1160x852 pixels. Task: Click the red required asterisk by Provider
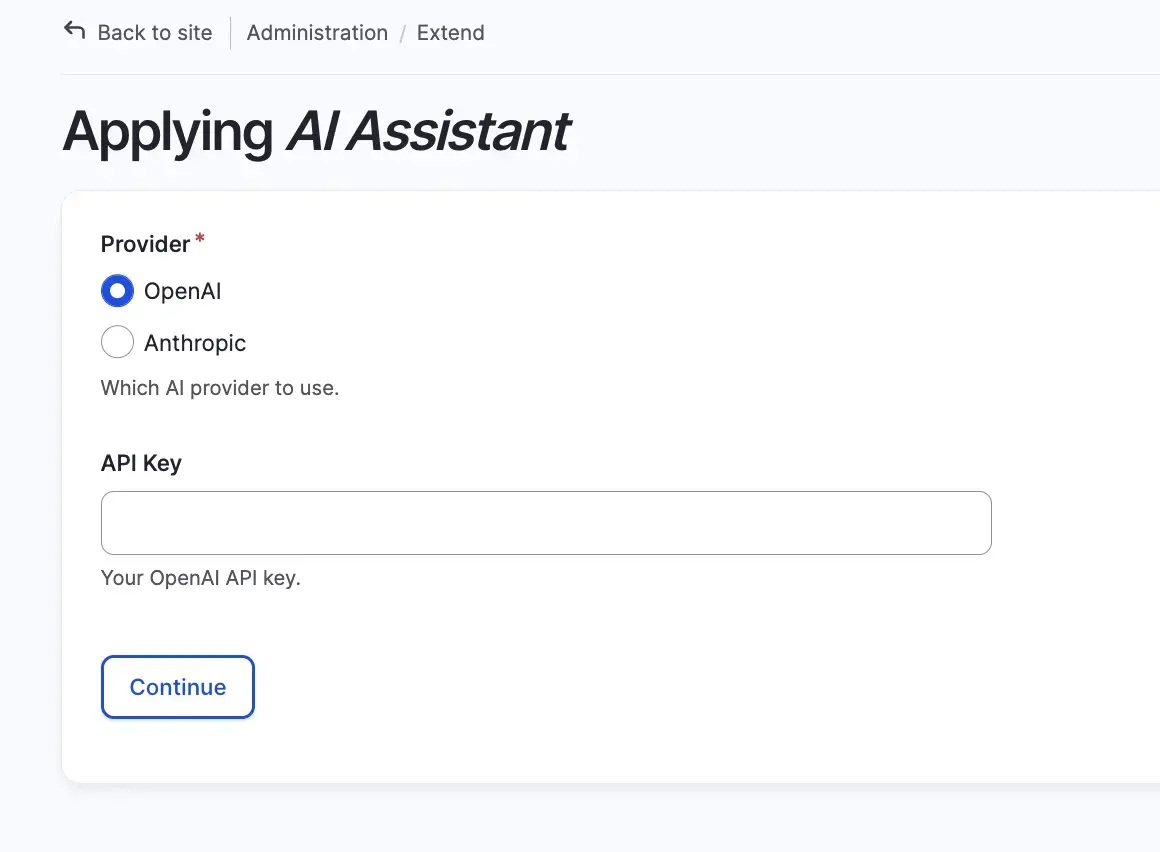(200, 239)
